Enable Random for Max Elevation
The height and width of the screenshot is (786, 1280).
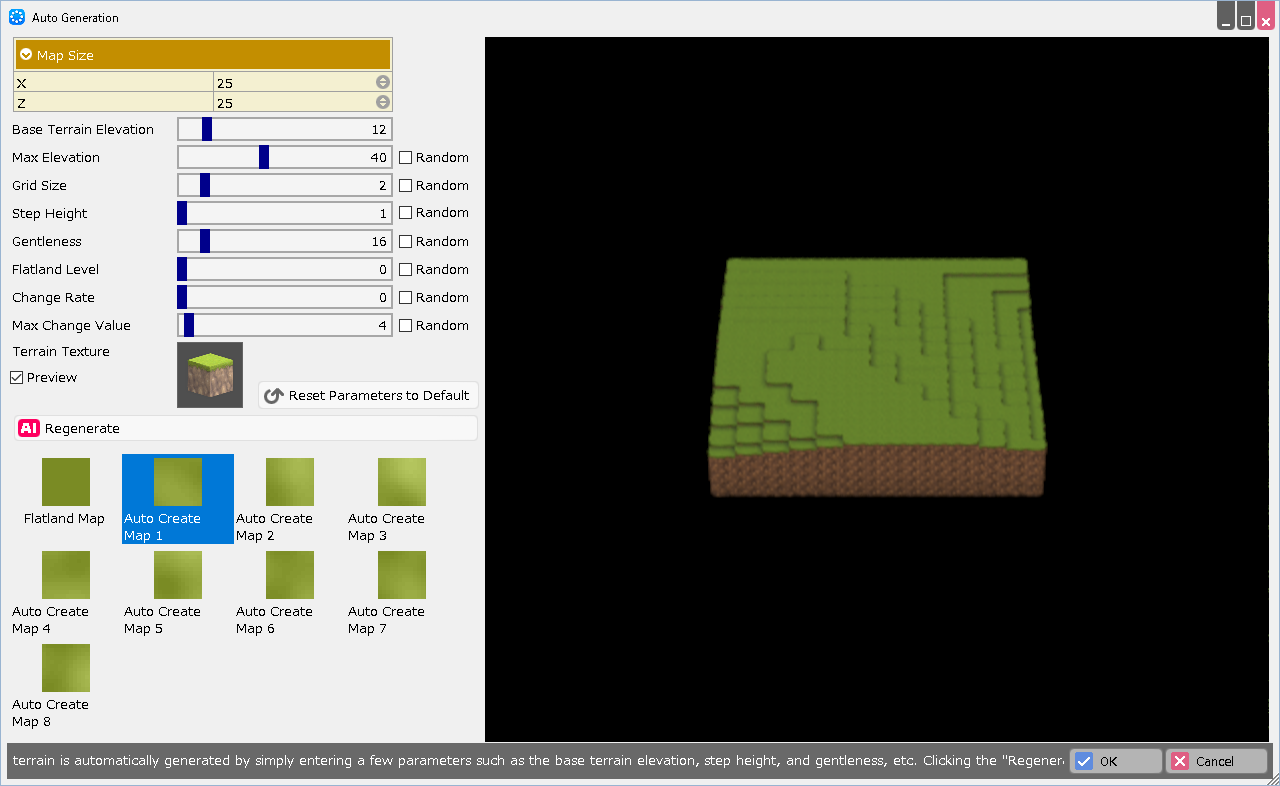[x=406, y=158]
